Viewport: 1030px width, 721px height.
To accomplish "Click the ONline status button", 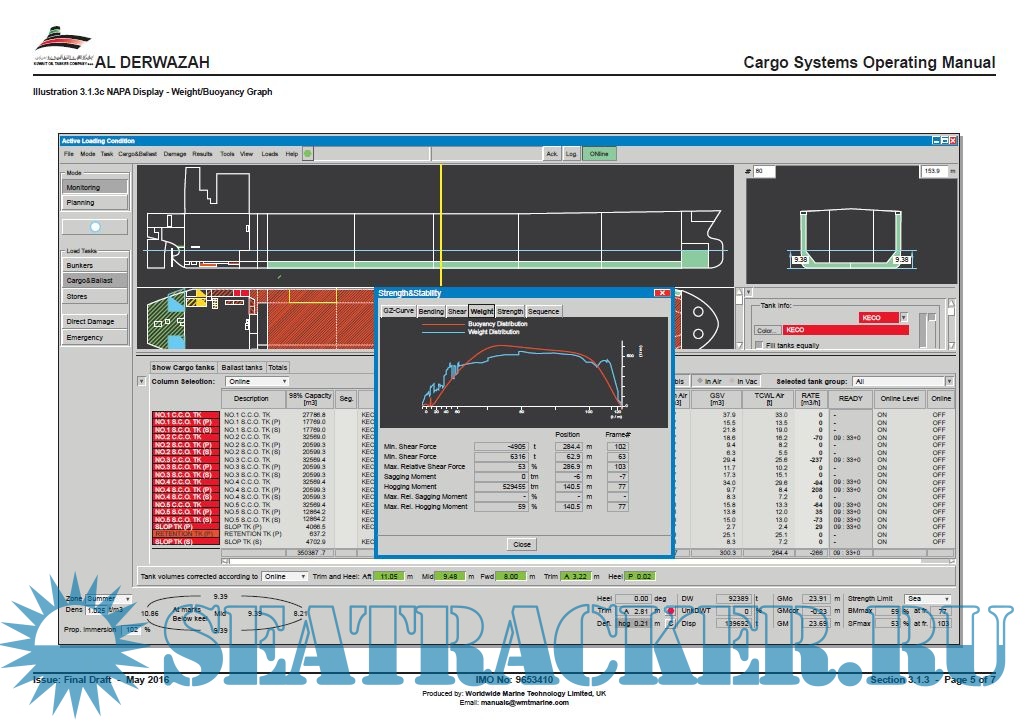I will (x=599, y=154).
